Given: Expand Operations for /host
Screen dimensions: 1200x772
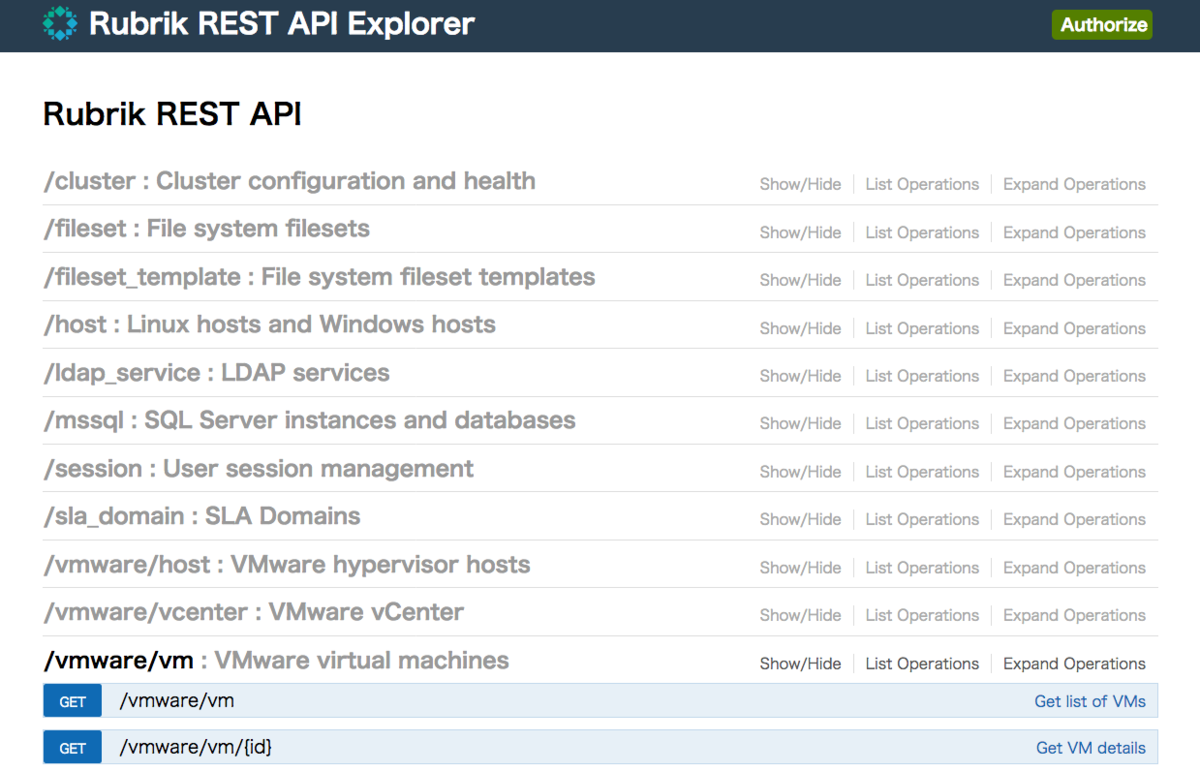Looking at the screenshot, I should click(1074, 328).
